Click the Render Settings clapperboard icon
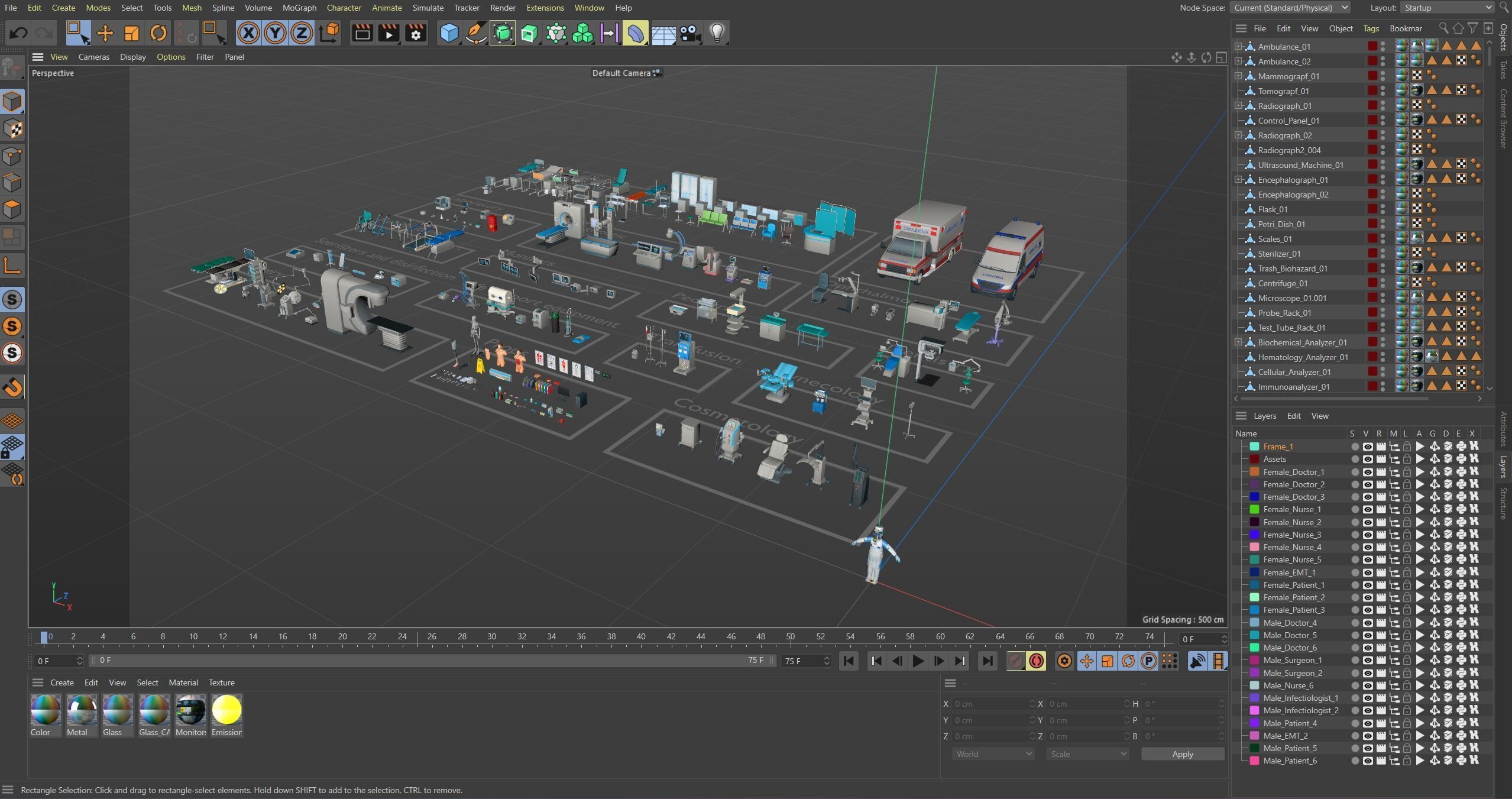This screenshot has width=1512, height=799. (416, 33)
